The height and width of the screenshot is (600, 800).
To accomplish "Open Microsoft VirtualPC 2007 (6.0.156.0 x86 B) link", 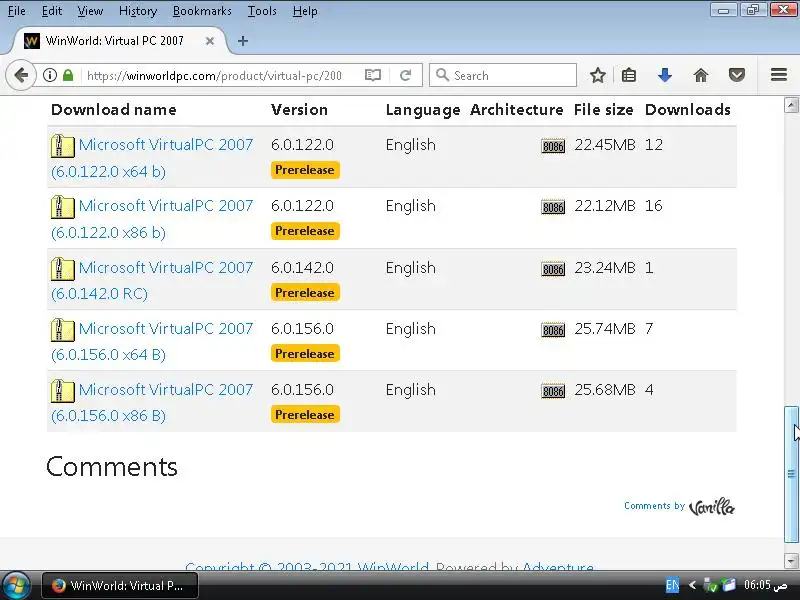I will click(x=152, y=403).
